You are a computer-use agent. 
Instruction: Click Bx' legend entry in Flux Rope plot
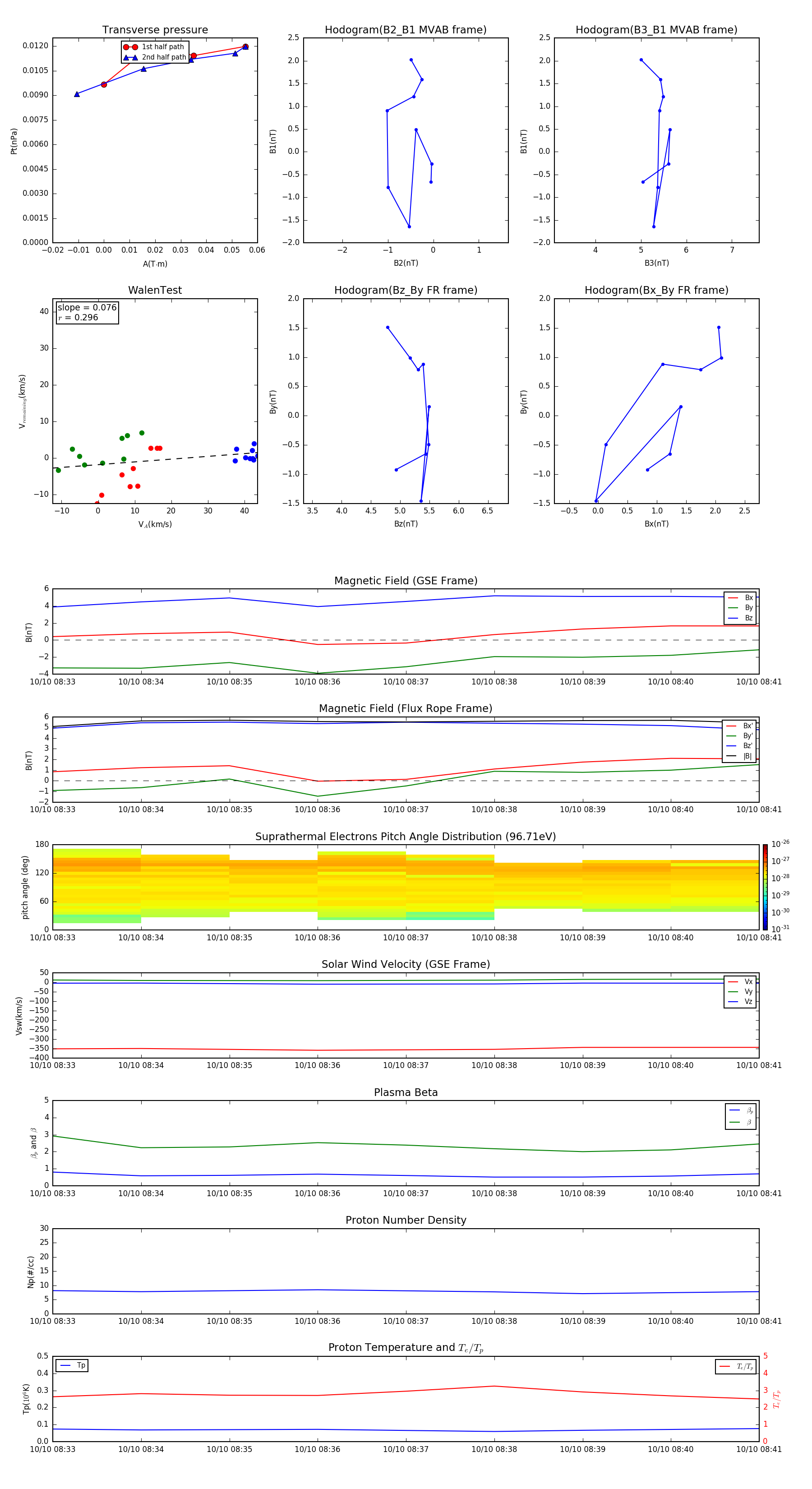740,726
